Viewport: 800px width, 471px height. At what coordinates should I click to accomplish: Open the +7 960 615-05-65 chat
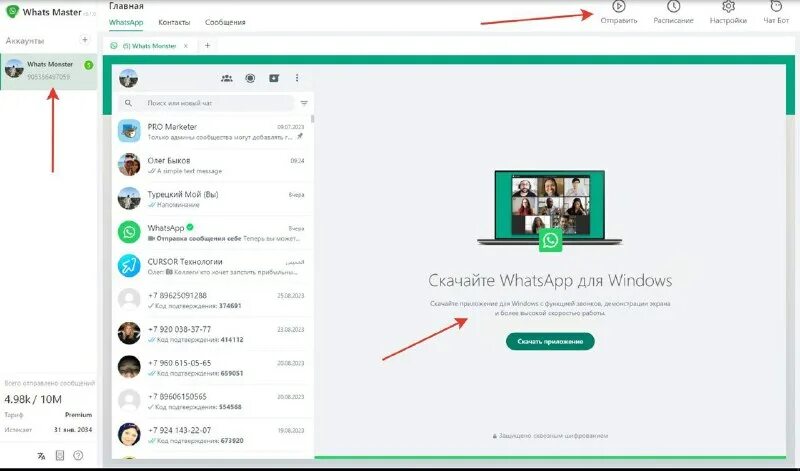[x=212, y=367]
